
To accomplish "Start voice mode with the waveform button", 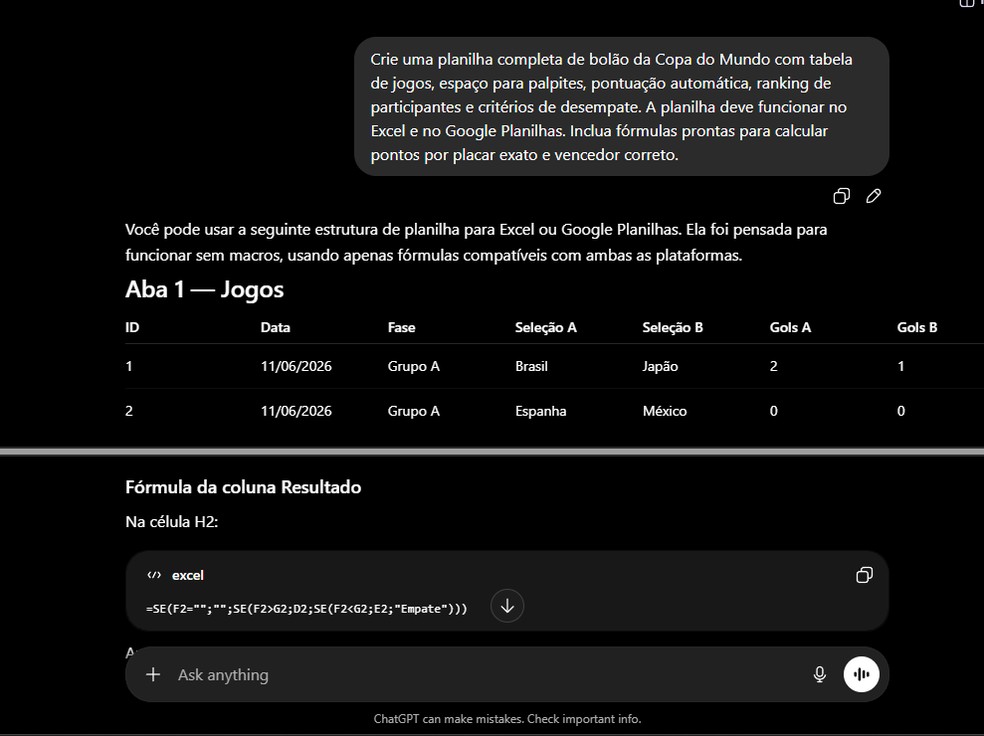I will 861,675.
